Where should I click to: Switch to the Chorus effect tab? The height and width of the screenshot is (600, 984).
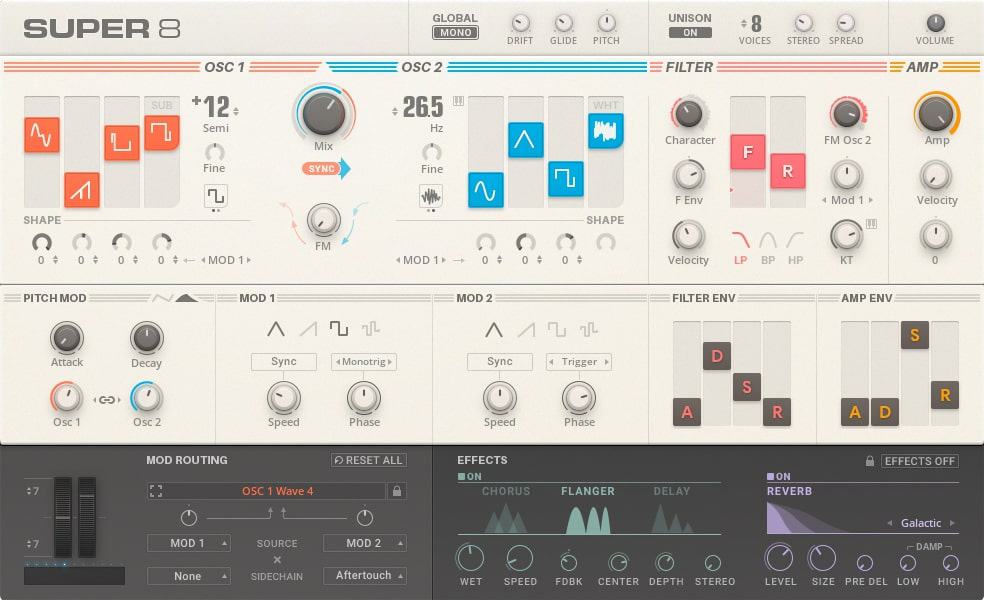pyautogui.click(x=506, y=491)
